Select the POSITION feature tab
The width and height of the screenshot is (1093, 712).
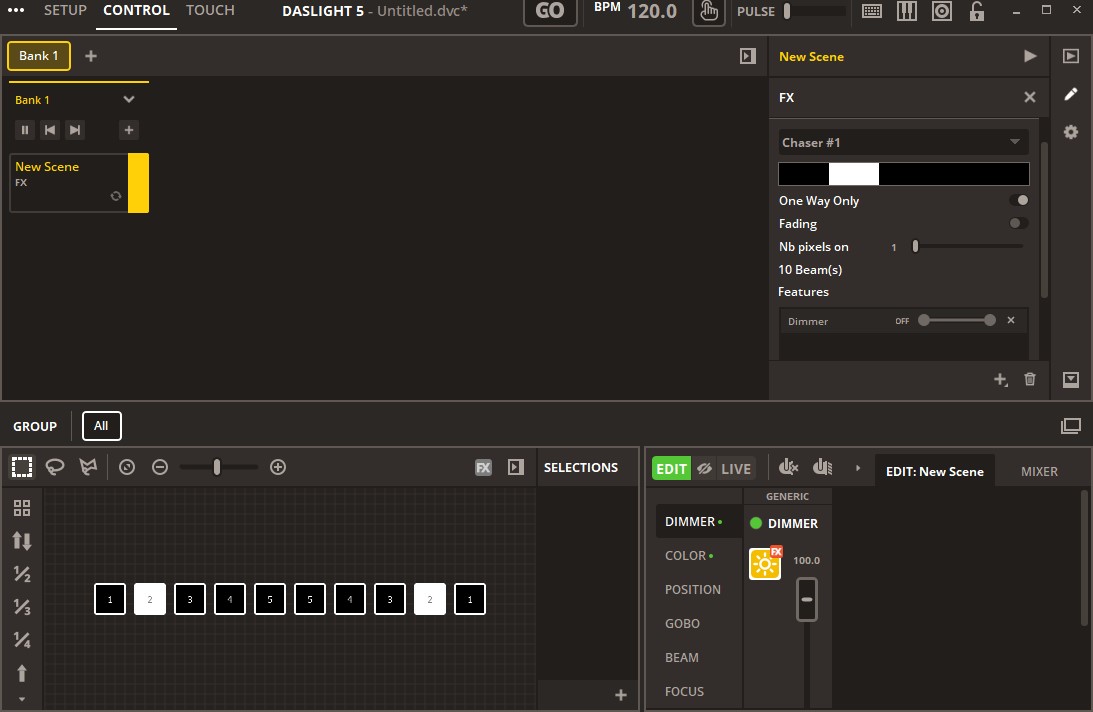click(x=692, y=589)
